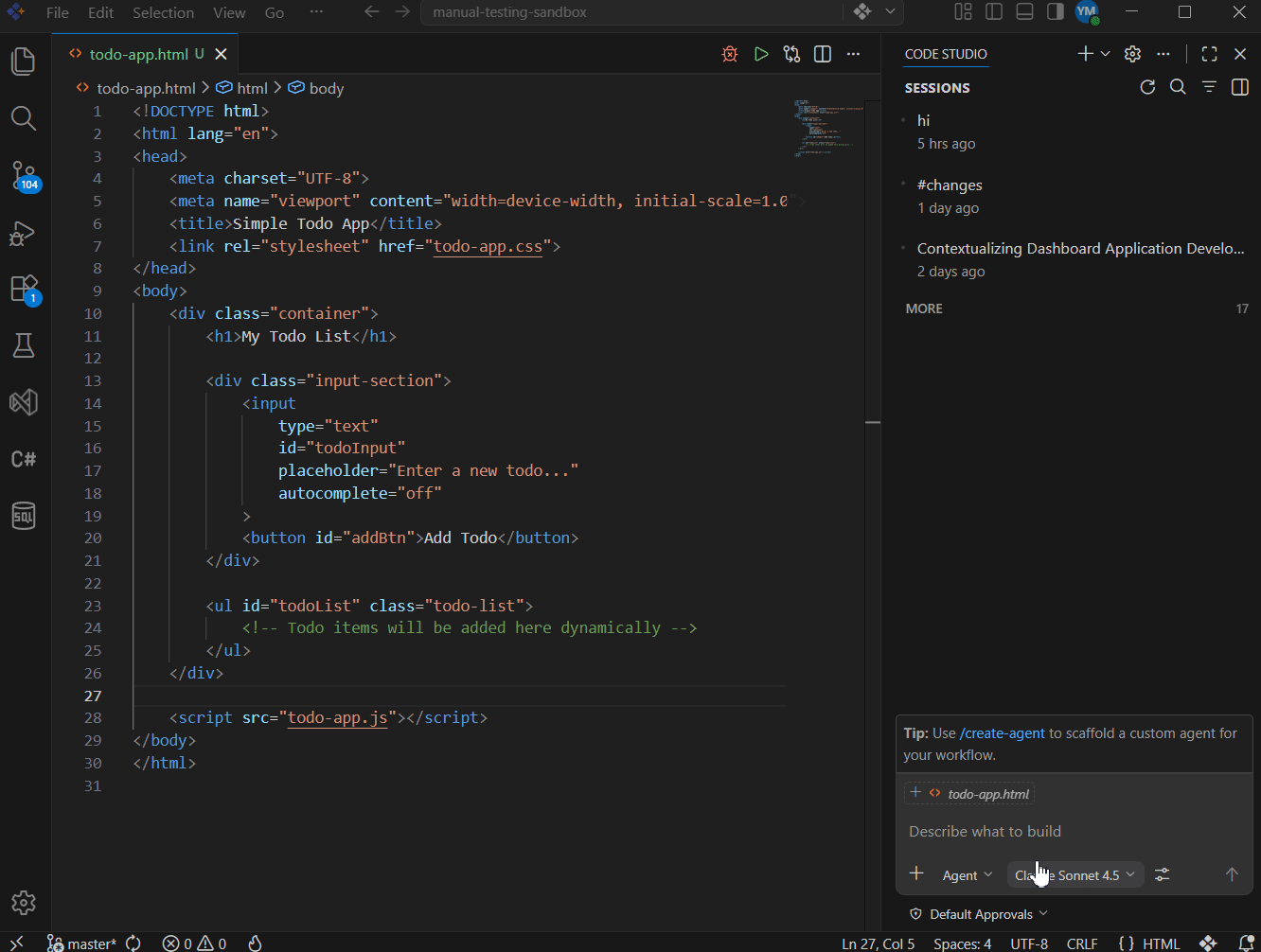This screenshot has width=1261, height=952.
Task: Open the Explorer view in activity bar
Action: pyautogui.click(x=24, y=62)
